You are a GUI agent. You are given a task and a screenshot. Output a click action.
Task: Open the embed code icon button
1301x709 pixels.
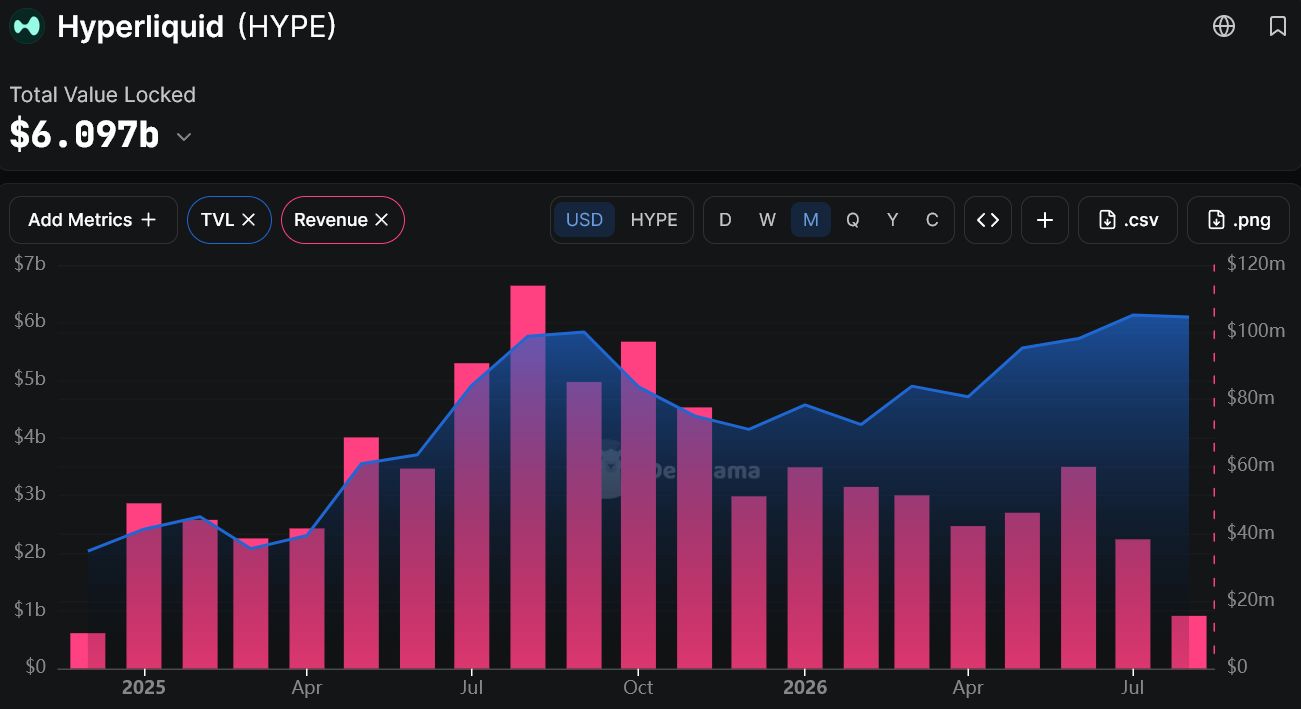pos(988,220)
